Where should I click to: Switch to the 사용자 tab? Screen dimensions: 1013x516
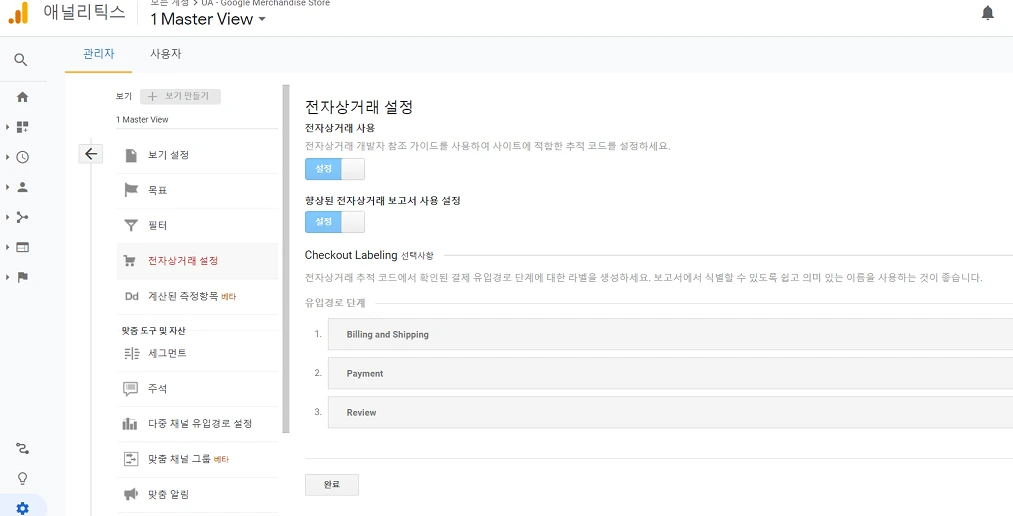point(165,54)
